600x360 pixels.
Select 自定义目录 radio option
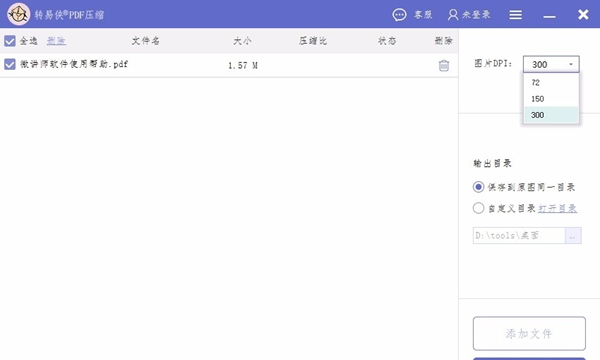(478, 208)
